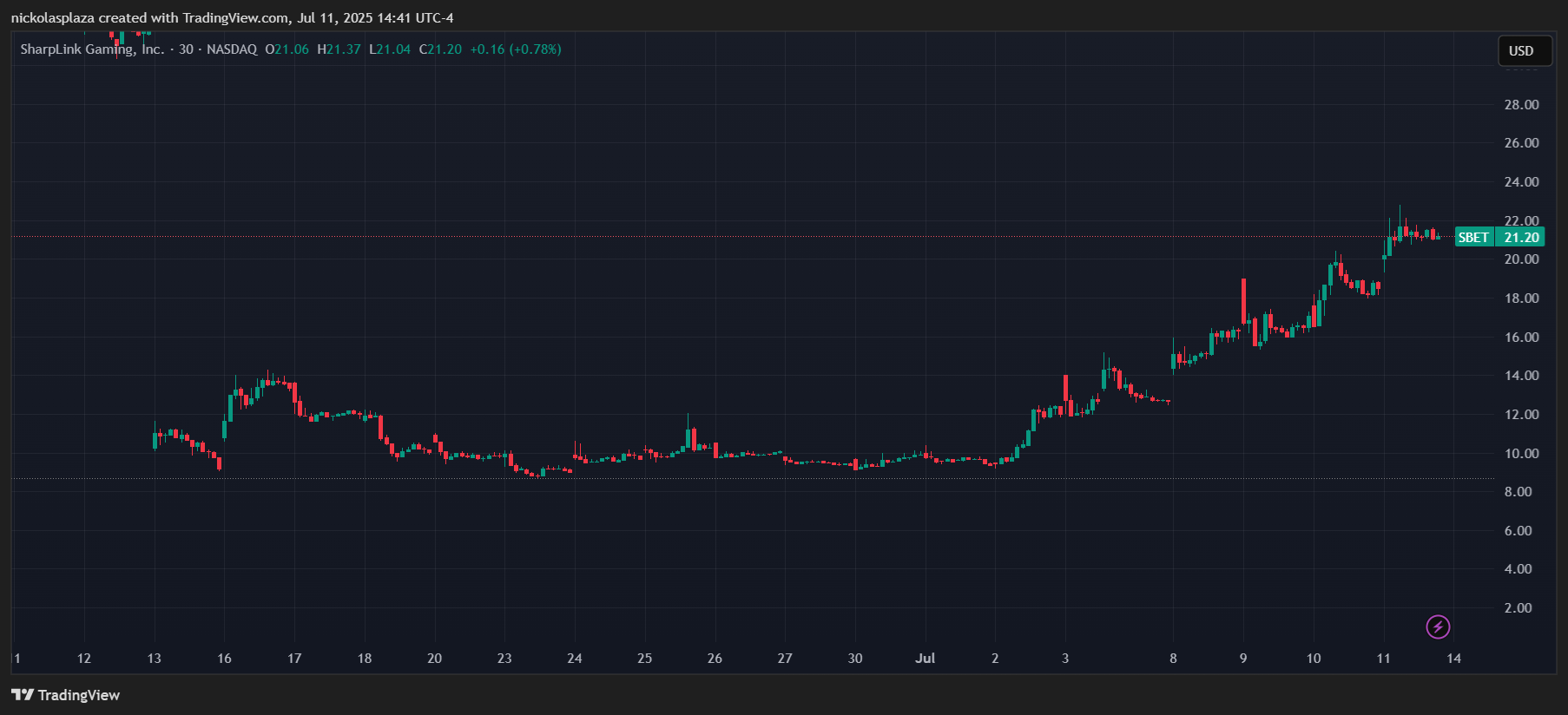Click the 2.00 price axis label

(x=1518, y=608)
